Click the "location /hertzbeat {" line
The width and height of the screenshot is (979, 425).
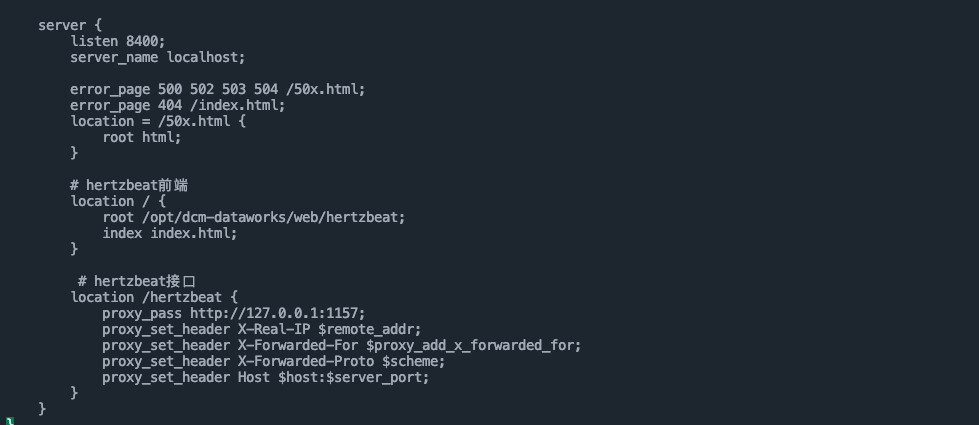154,297
